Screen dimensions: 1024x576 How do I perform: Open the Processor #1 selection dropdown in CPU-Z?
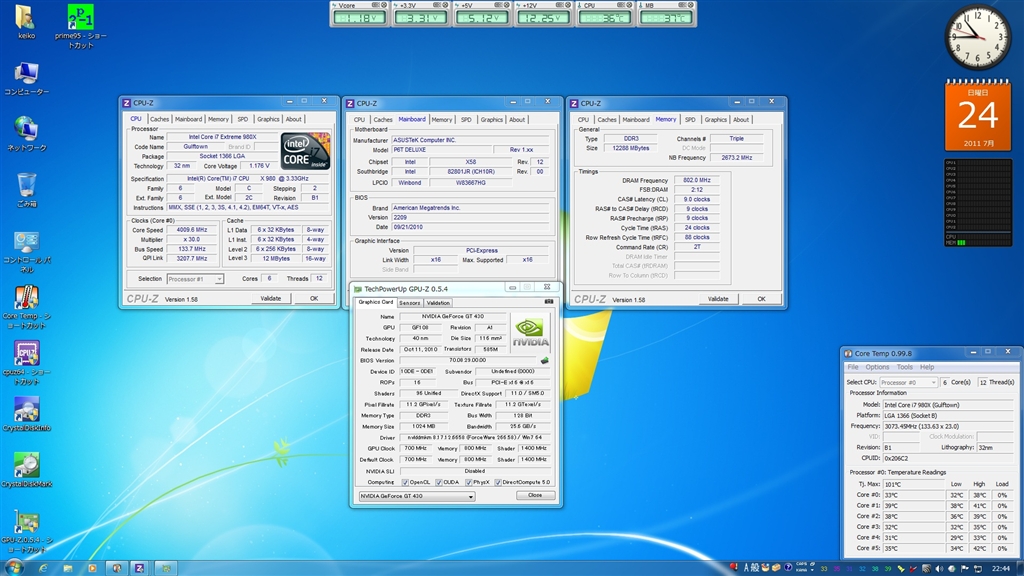196,279
